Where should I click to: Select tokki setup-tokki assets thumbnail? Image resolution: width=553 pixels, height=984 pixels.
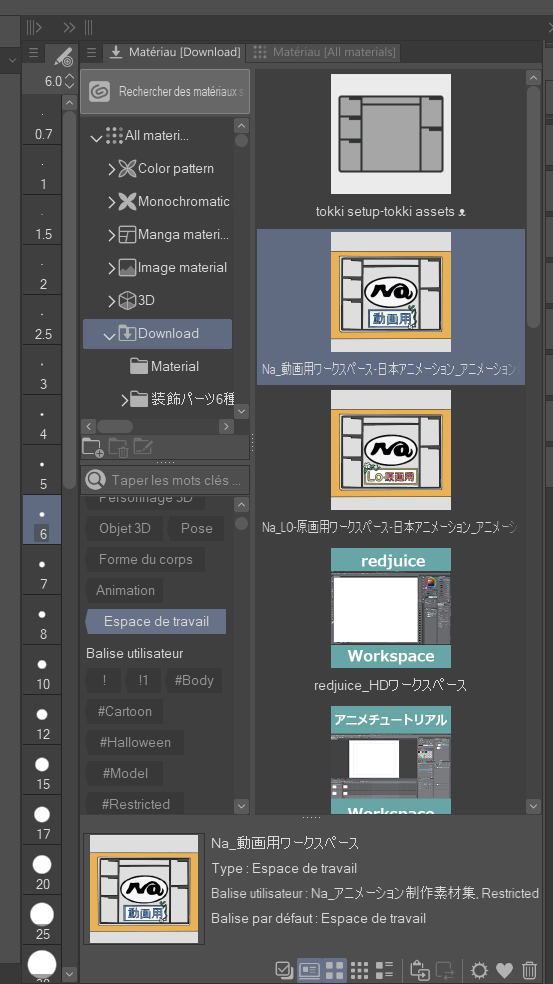coord(390,134)
